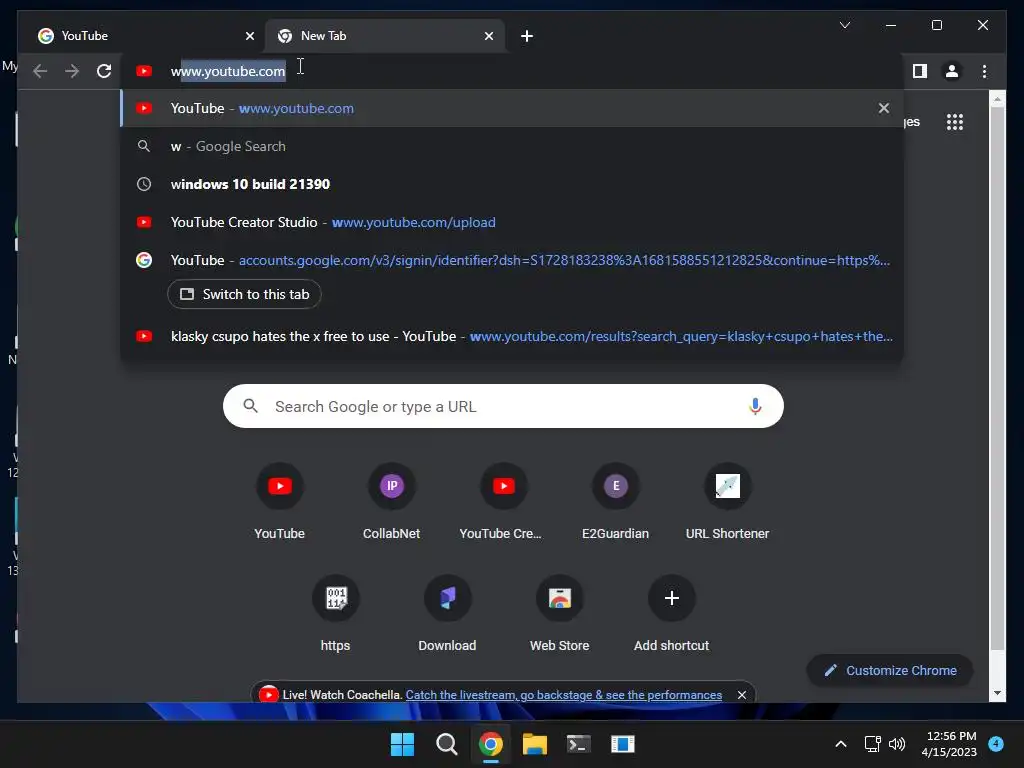Open the https shortcut tile
Screen dimensions: 1024x768
[336, 614]
